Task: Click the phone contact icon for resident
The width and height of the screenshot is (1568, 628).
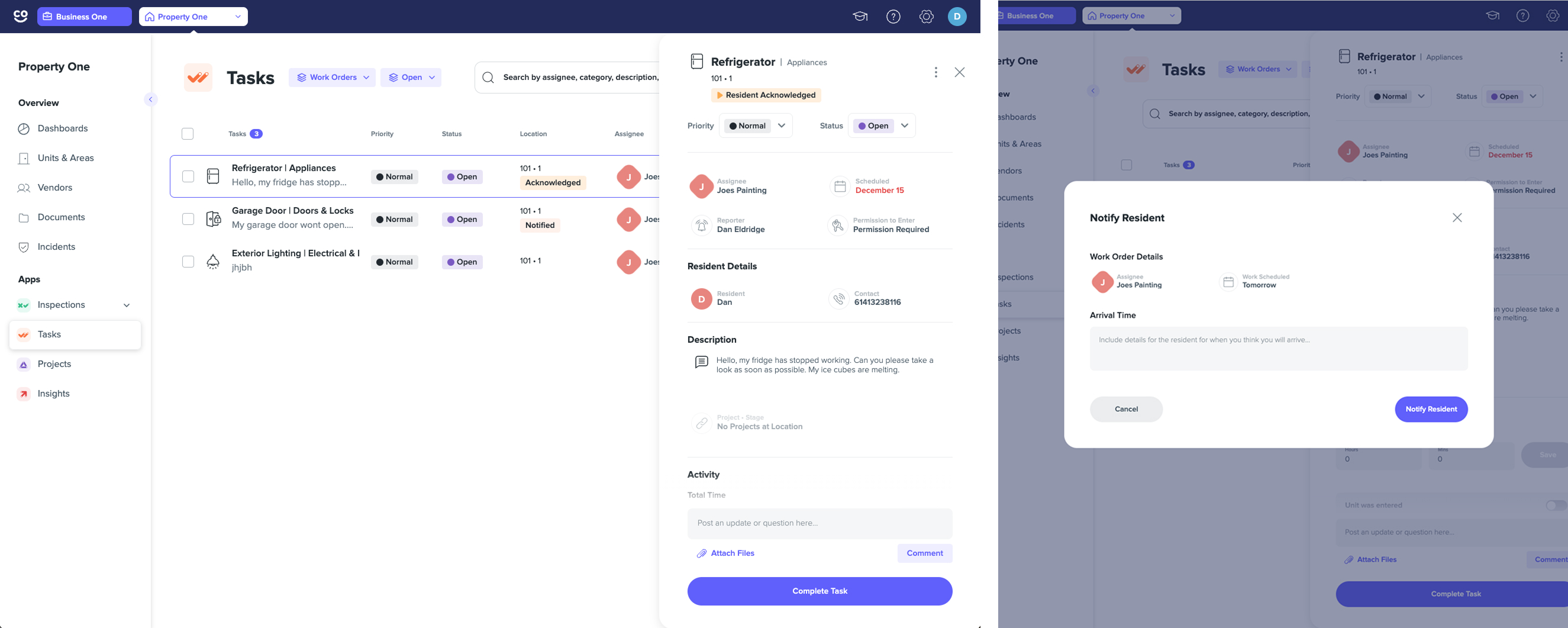Action: (839, 298)
